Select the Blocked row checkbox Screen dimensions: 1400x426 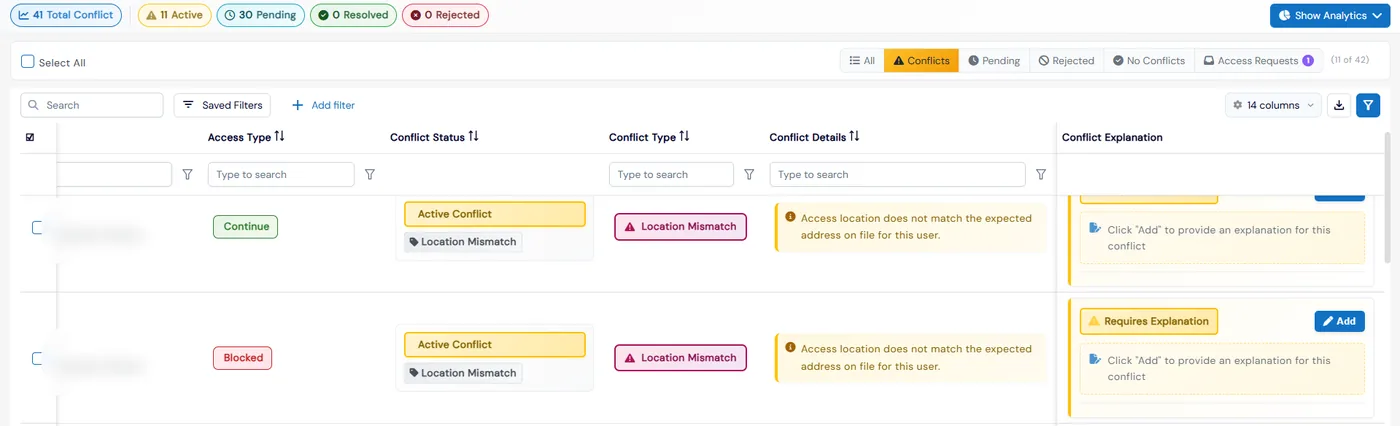[x=38, y=358]
